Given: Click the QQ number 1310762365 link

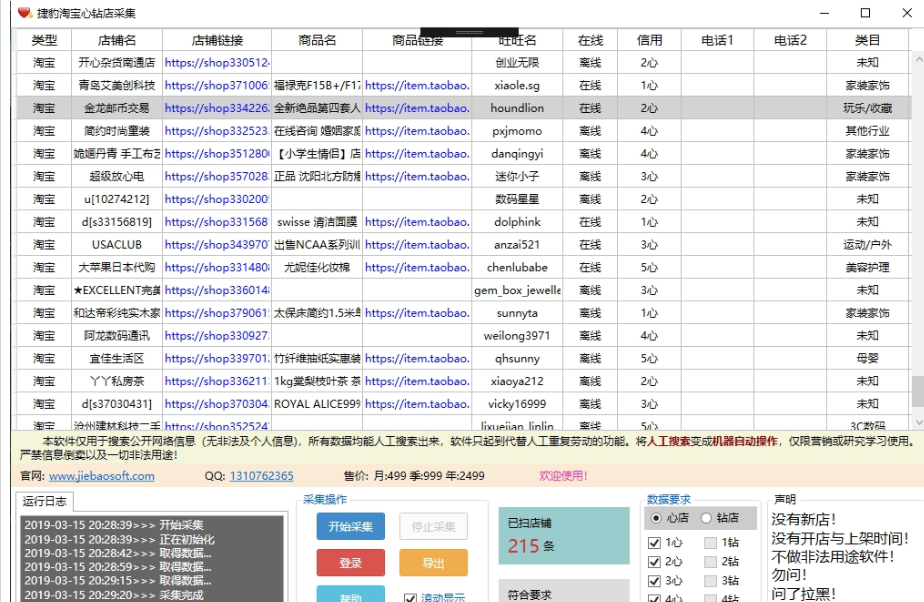Looking at the screenshot, I should pos(262,476).
